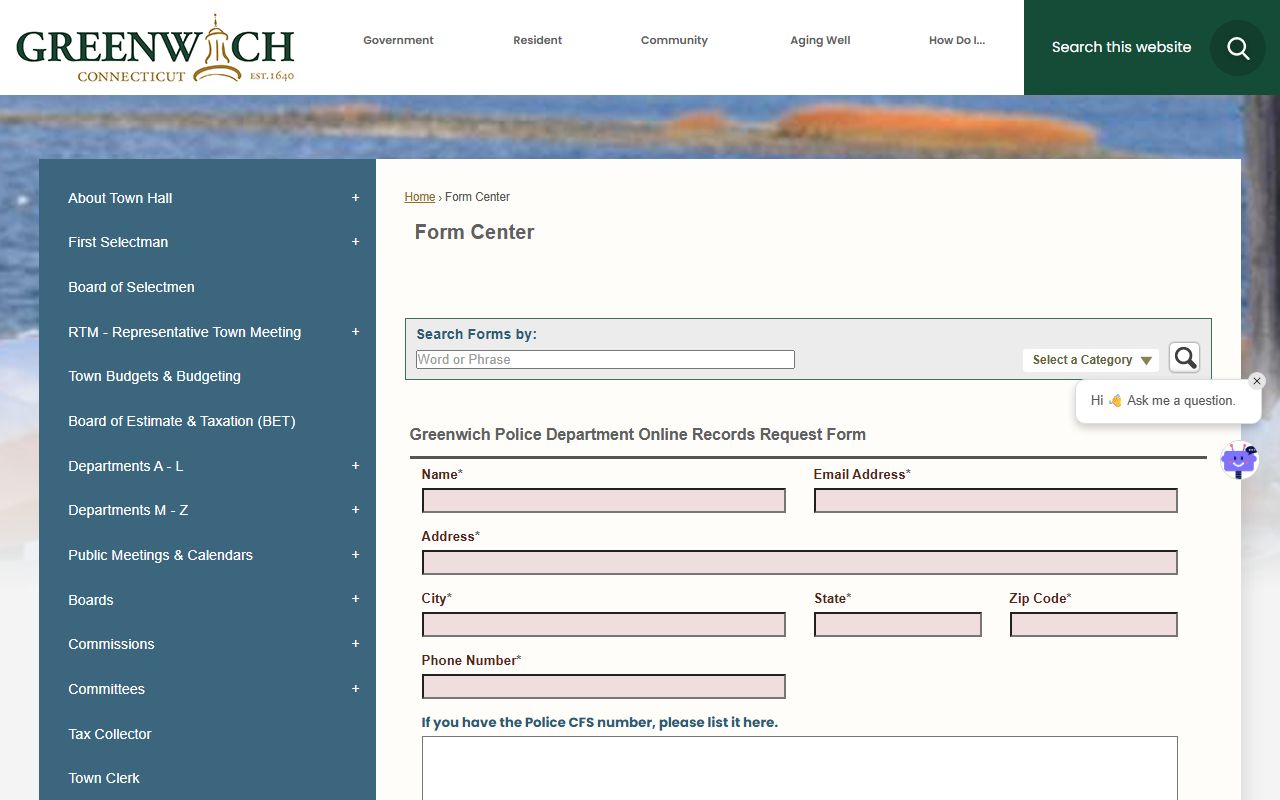The height and width of the screenshot is (800, 1280).
Task: Click the City input field
Action: [x=604, y=625]
